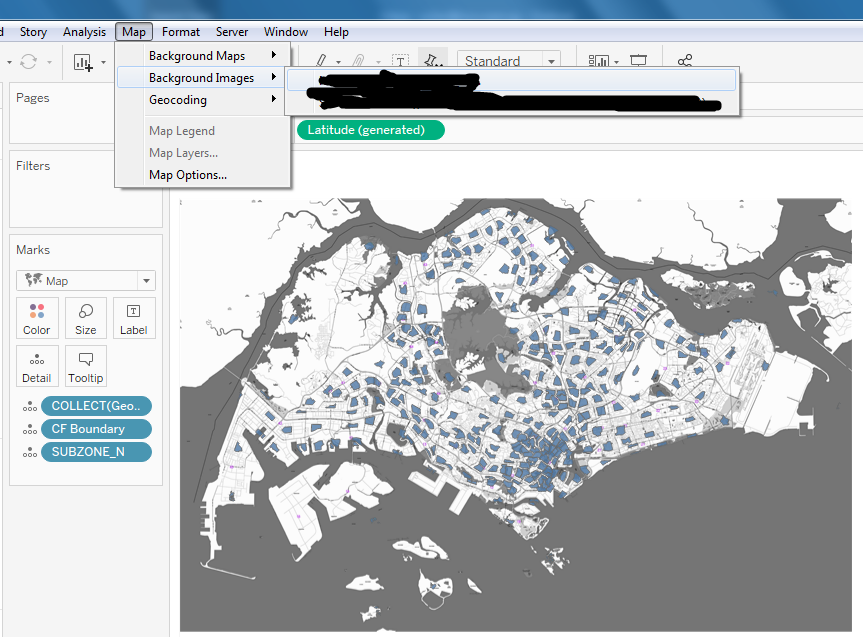Open the Analysis menu
Image resolution: width=863 pixels, height=637 pixels.
point(84,31)
